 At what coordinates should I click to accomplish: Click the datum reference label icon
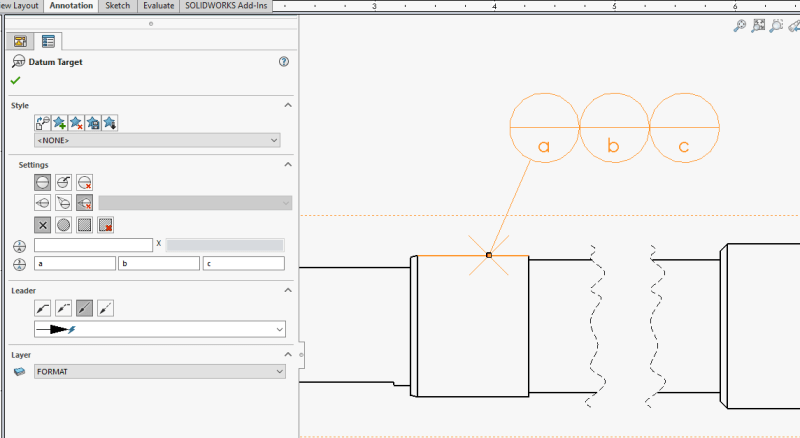pyautogui.click(x=19, y=264)
